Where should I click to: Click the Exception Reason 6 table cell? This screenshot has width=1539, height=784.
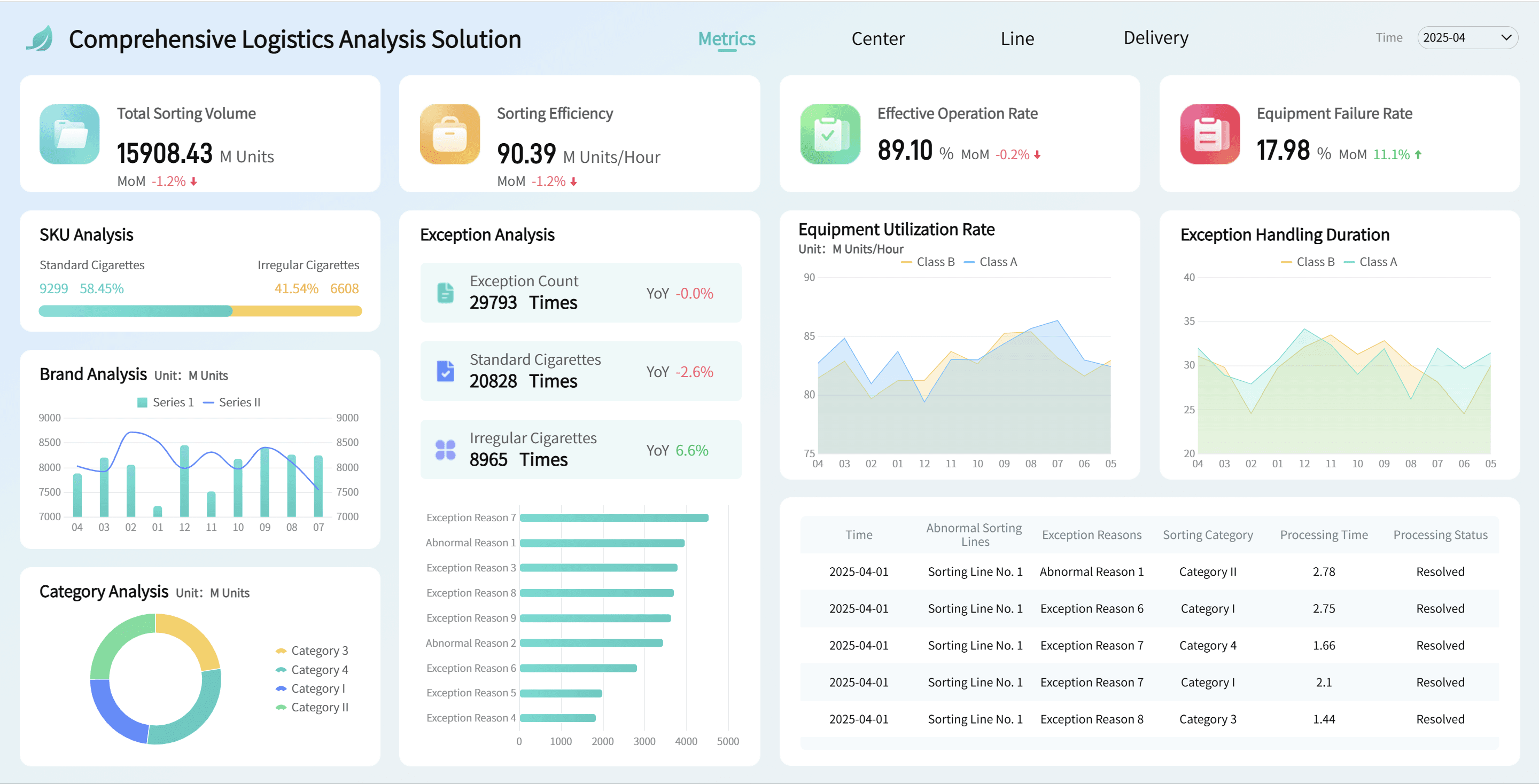point(1092,609)
